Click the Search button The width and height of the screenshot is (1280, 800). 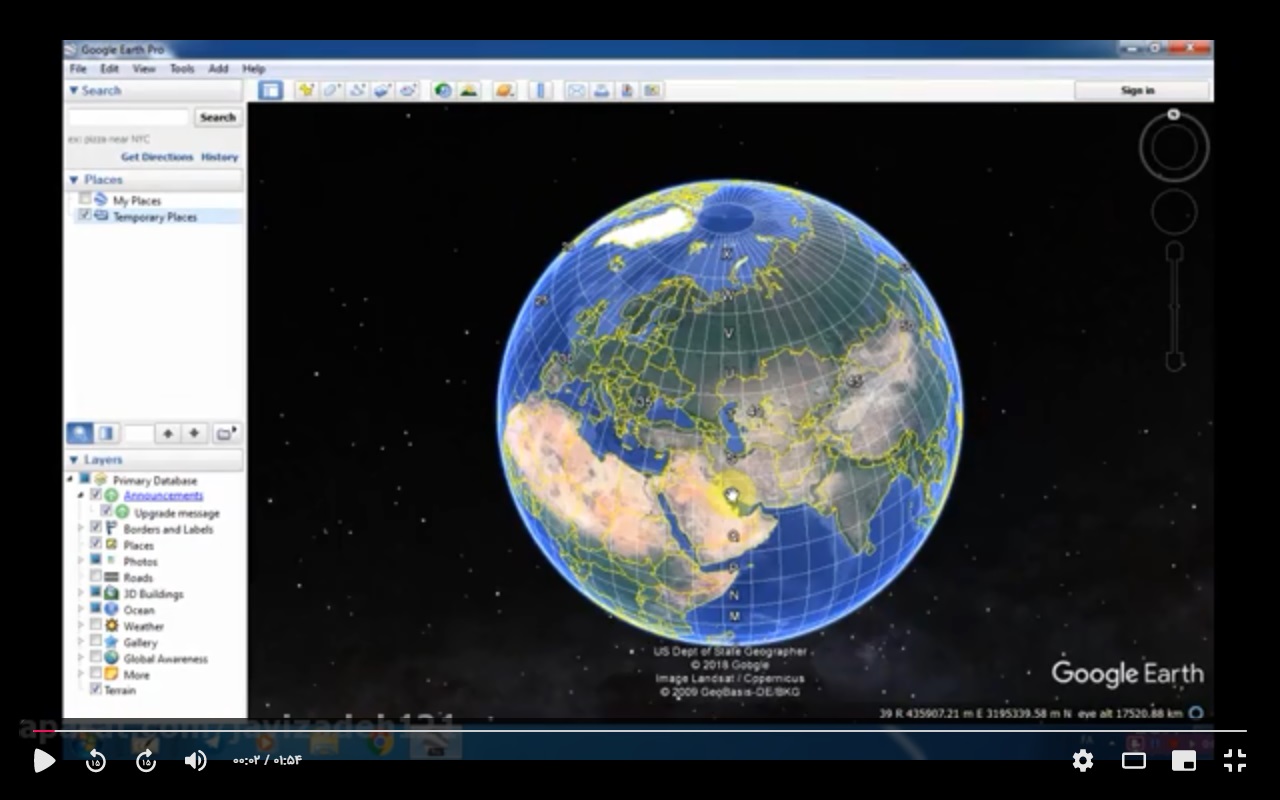click(217, 117)
